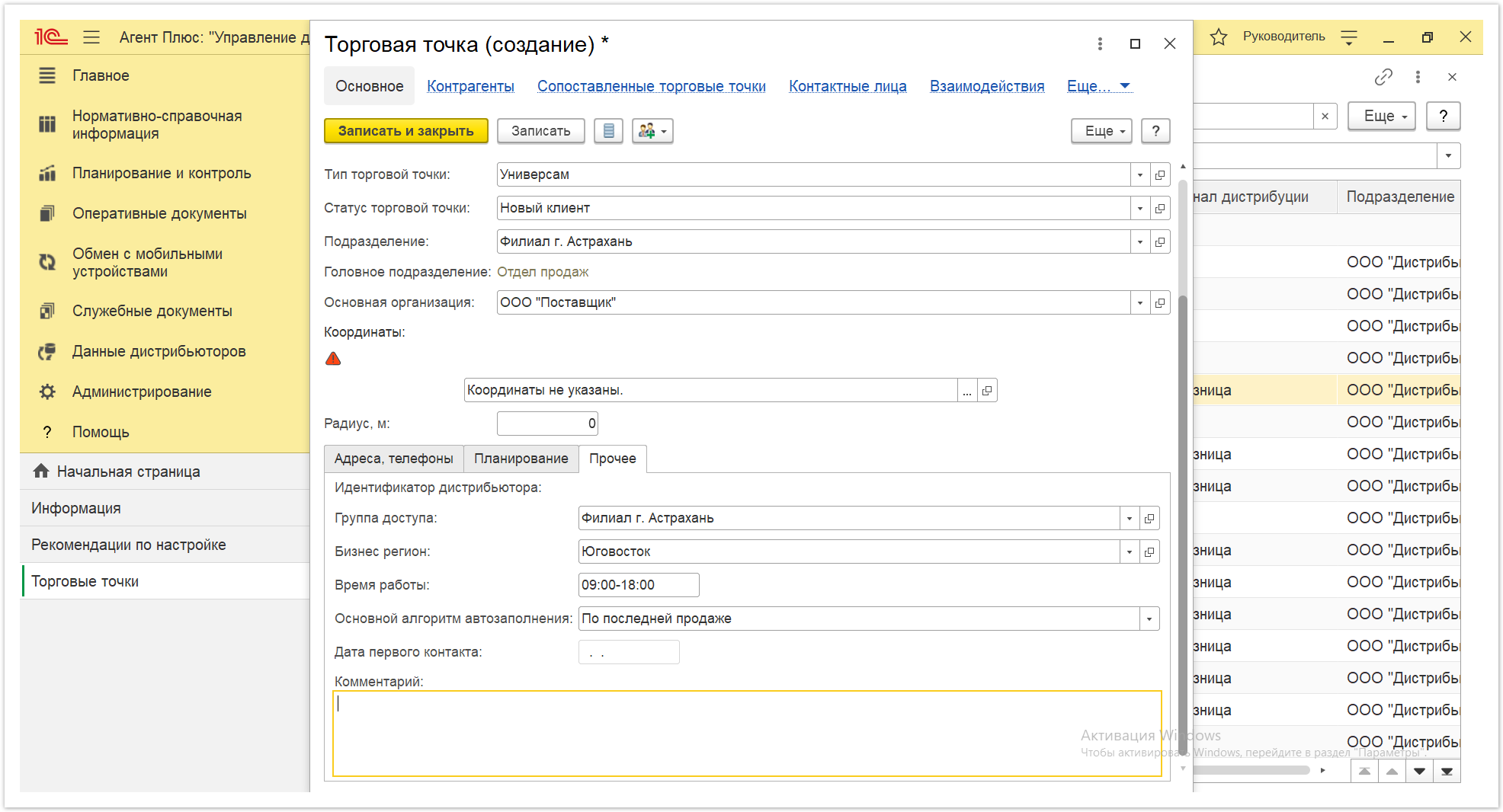Open the form's Еще dropdown button

(1101, 131)
